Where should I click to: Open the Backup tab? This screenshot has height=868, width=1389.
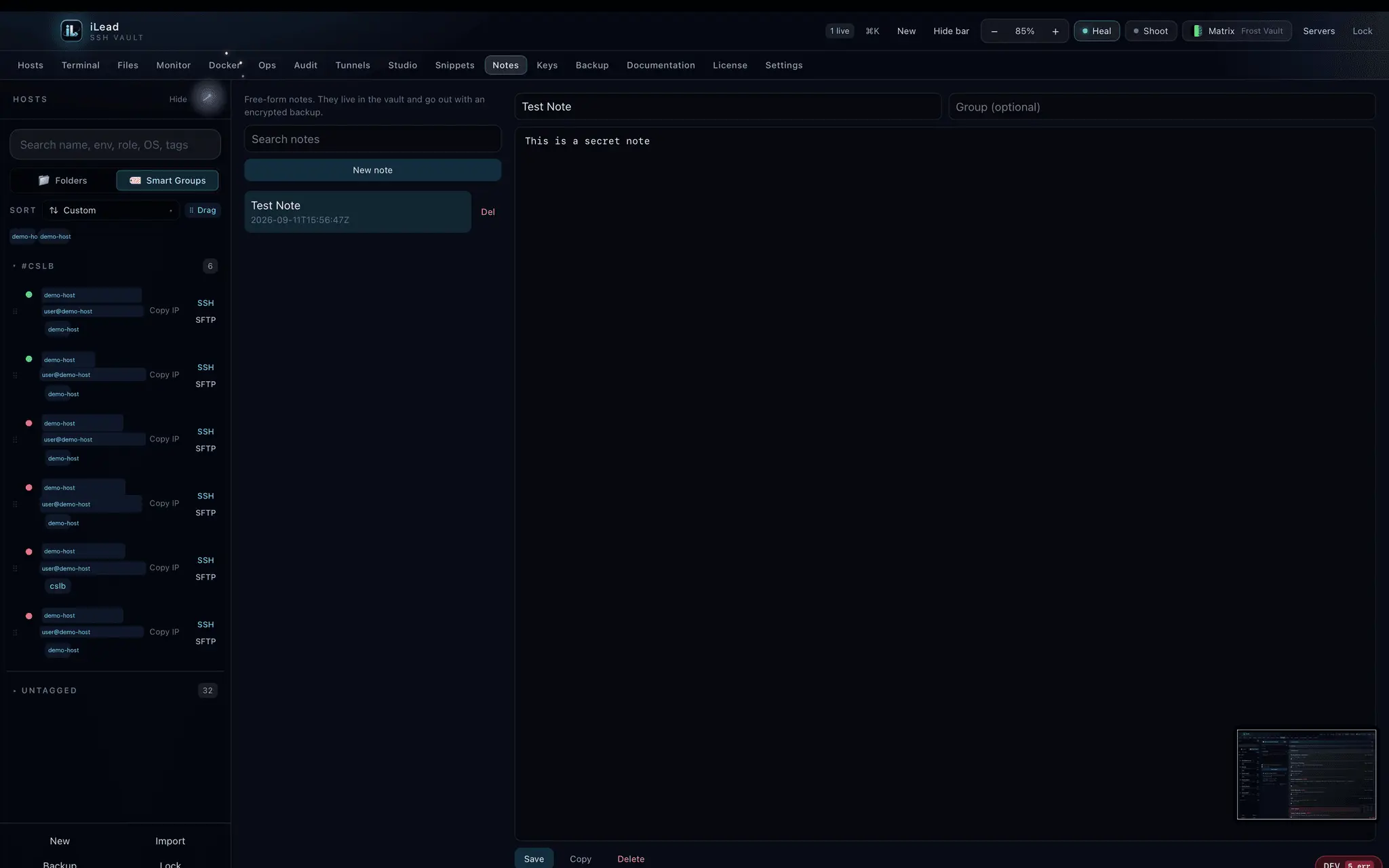click(x=592, y=65)
